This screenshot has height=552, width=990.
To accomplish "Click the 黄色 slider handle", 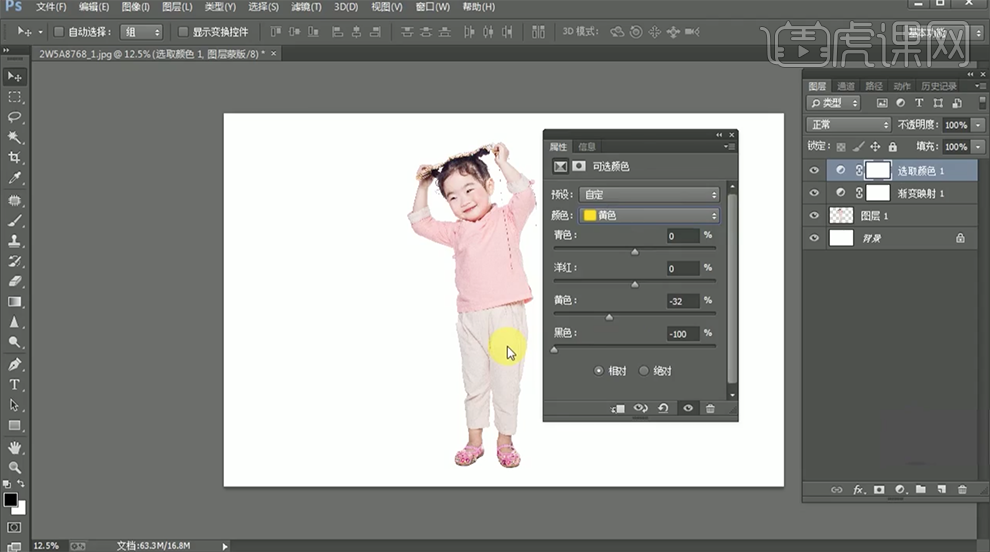I will point(610,317).
